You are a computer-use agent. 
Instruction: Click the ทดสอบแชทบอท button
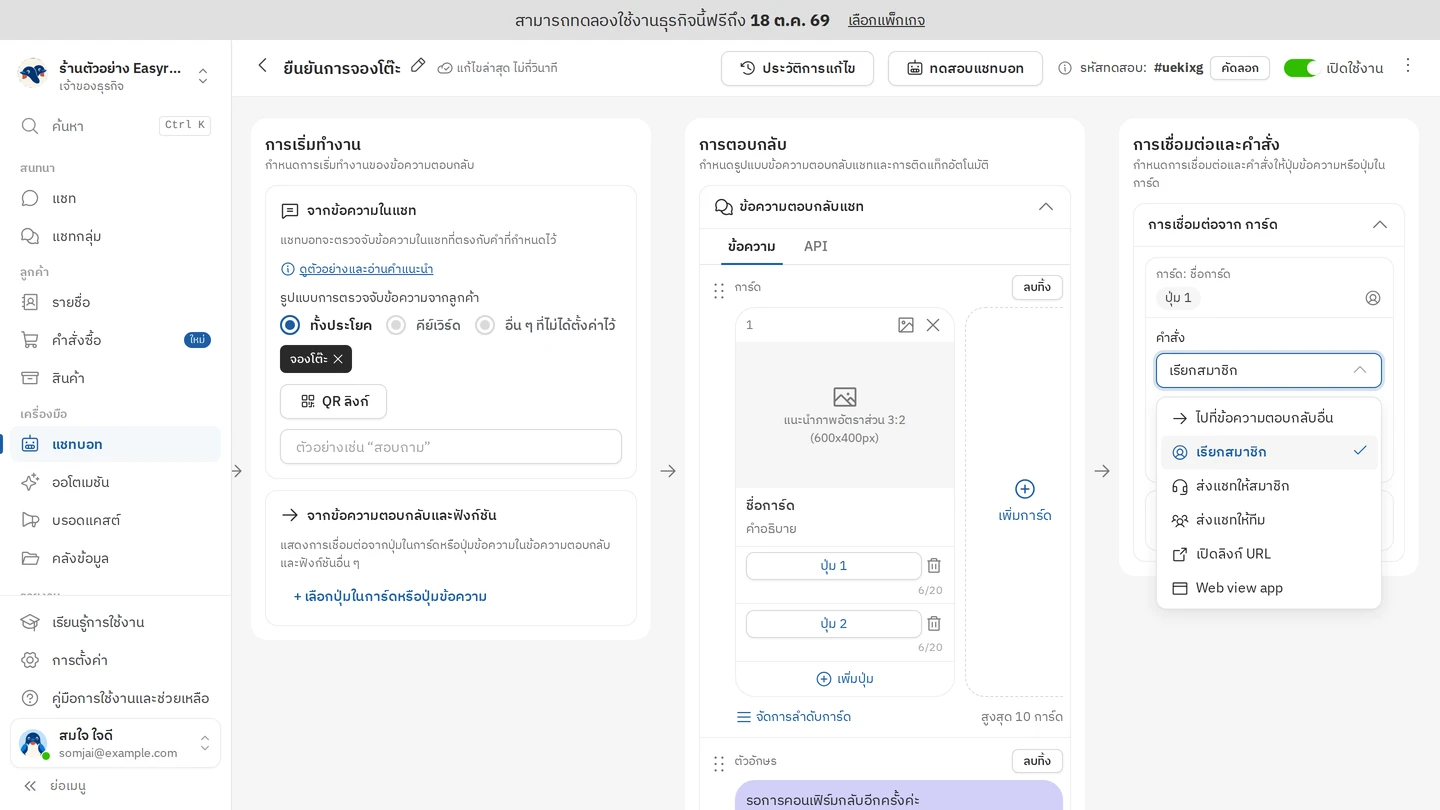click(965, 68)
